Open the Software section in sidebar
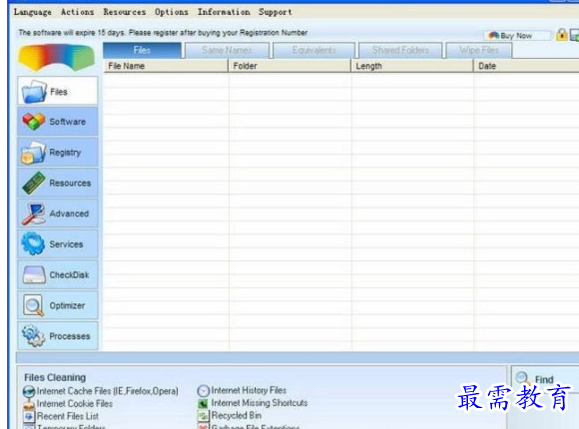 click(x=58, y=121)
